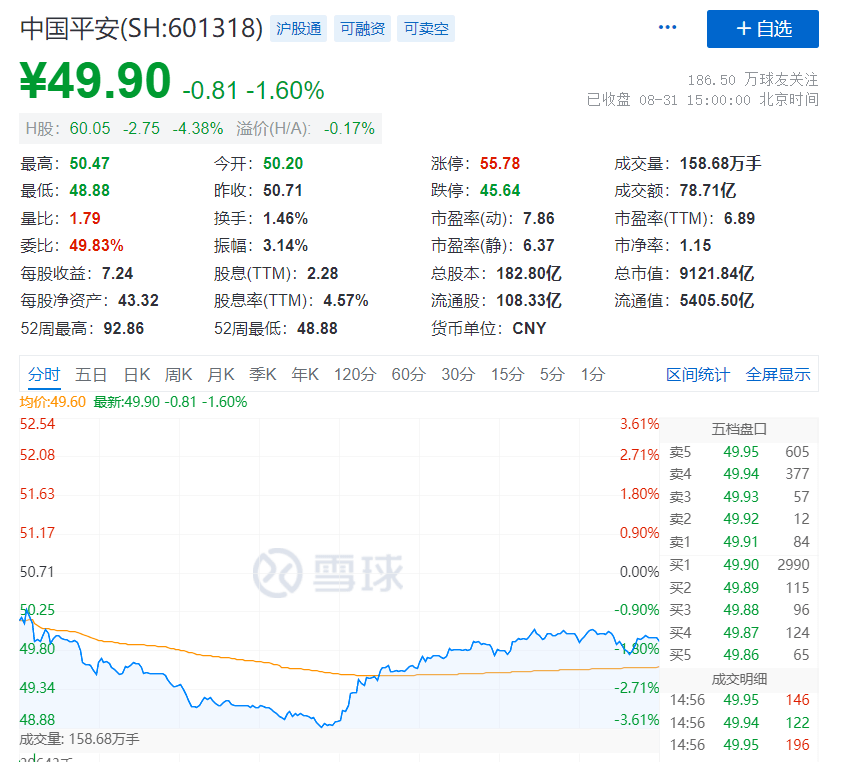Select the 可融资 tag
This screenshot has width=863, height=762.
coord(362,29)
